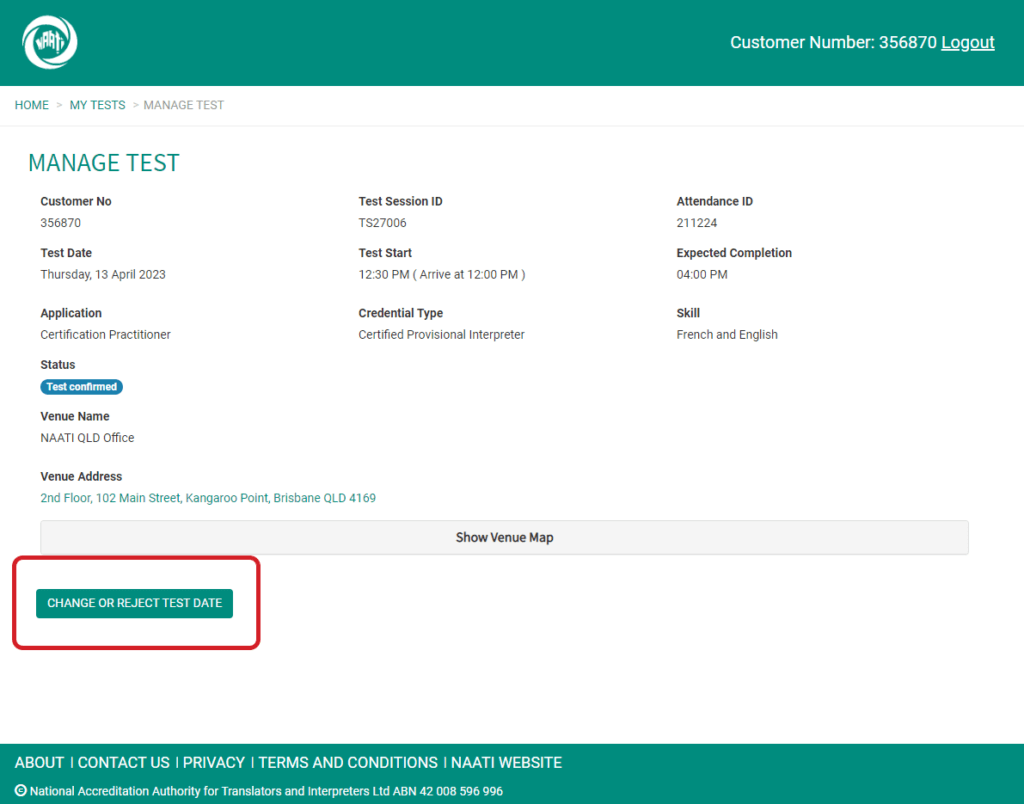Image resolution: width=1024 pixels, height=804 pixels.
Task: Select the Test Session ID value TS27006
Action: pos(382,223)
